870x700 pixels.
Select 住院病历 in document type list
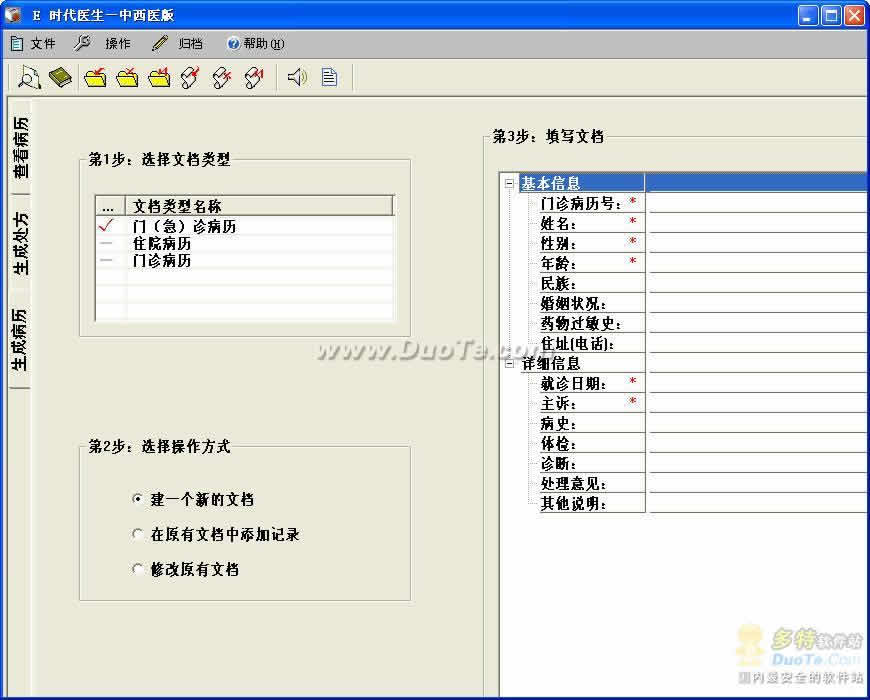pos(162,243)
